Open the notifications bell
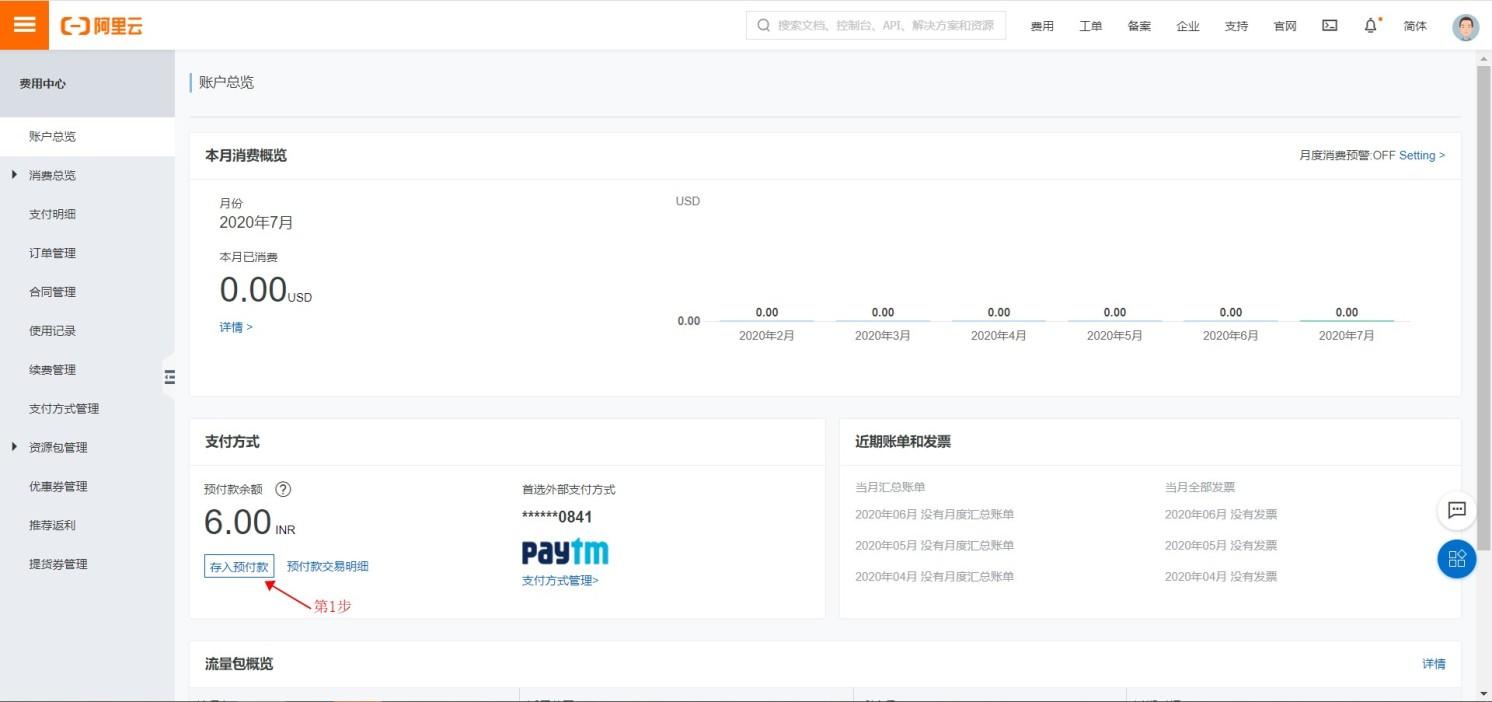 coord(1370,25)
